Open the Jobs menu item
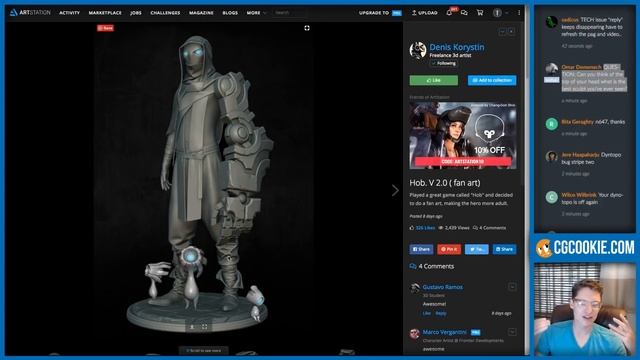Viewport: 640px width, 360px height. tap(136, 13)
